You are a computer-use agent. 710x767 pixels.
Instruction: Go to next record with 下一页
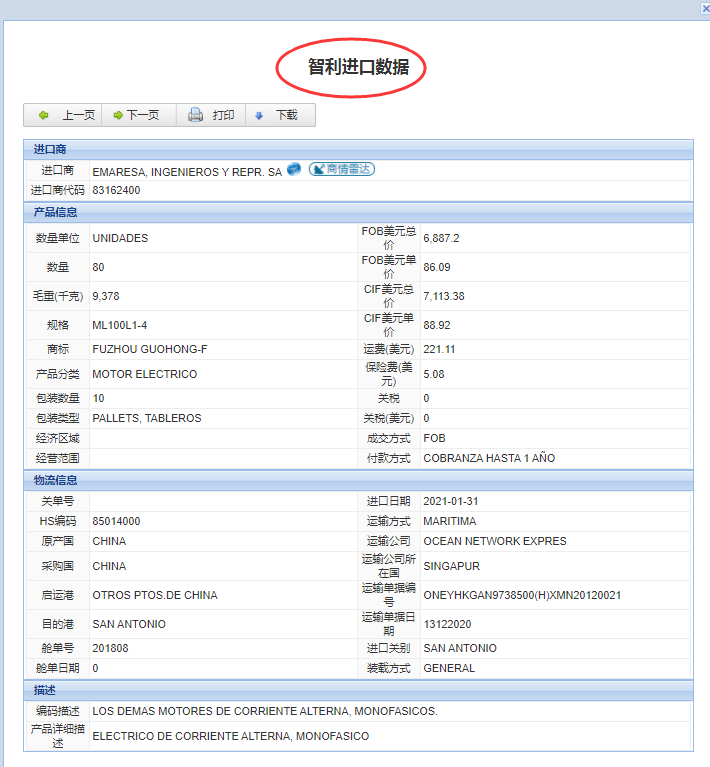pyautogui.click(x=137, y=115)
